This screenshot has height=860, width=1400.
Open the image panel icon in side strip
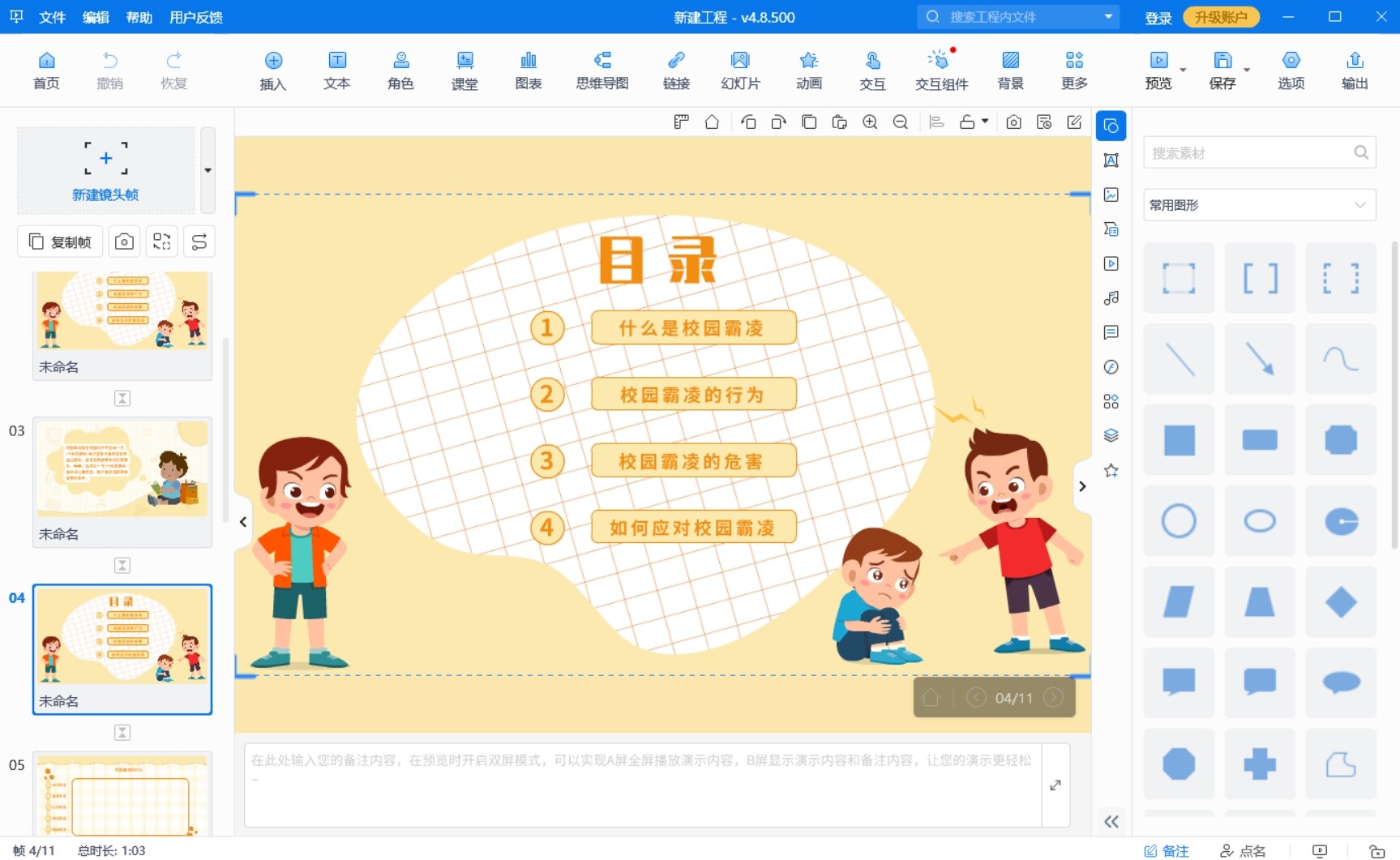tap(1111, 195)
